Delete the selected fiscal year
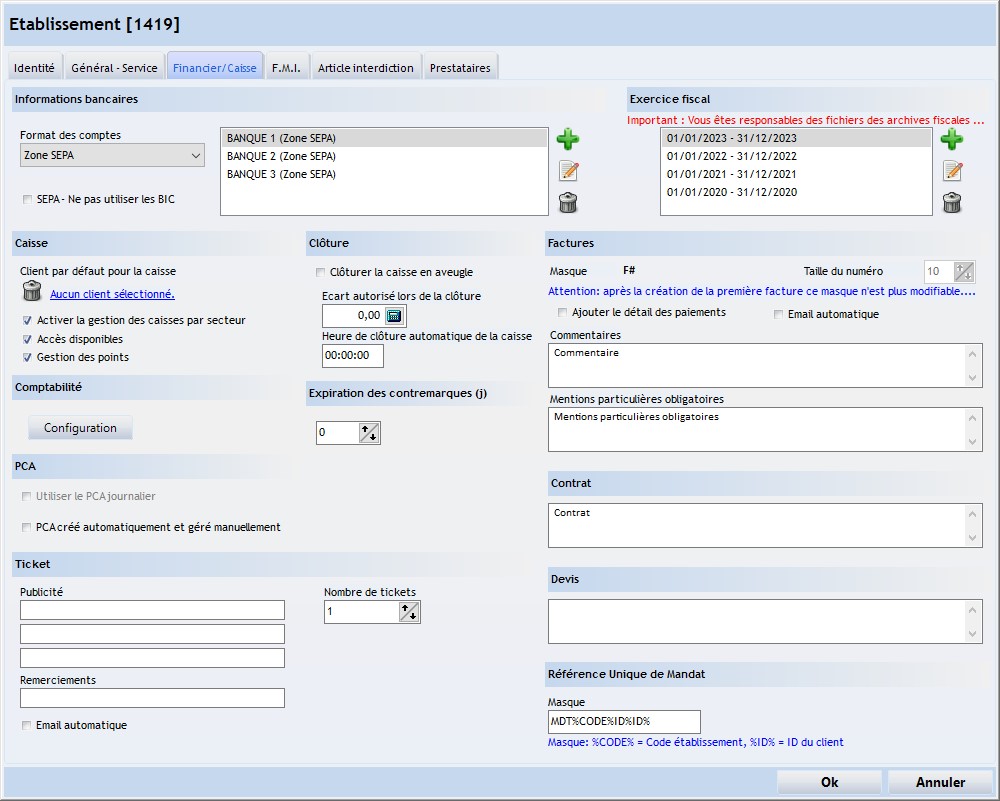The image size is (1000, 801). coord(952,203)
